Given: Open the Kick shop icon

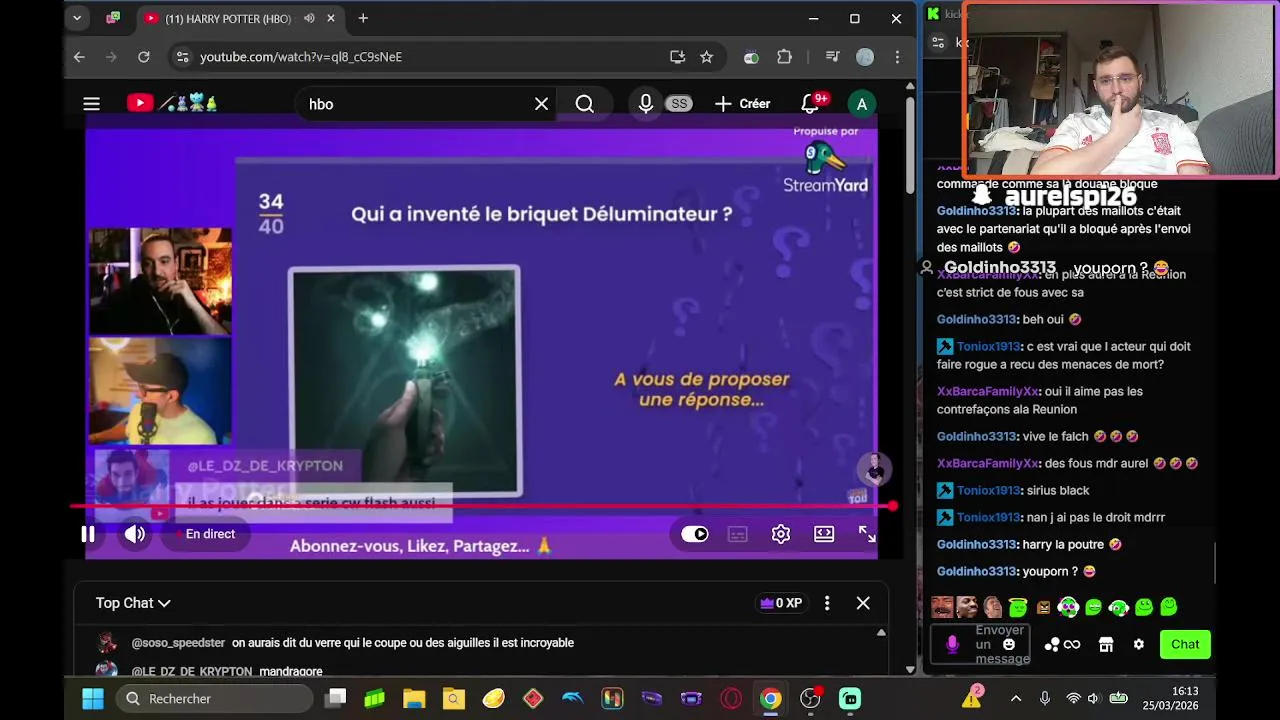Looking at the screenshot, I should pyautogui.click(x=1106, y=644).
